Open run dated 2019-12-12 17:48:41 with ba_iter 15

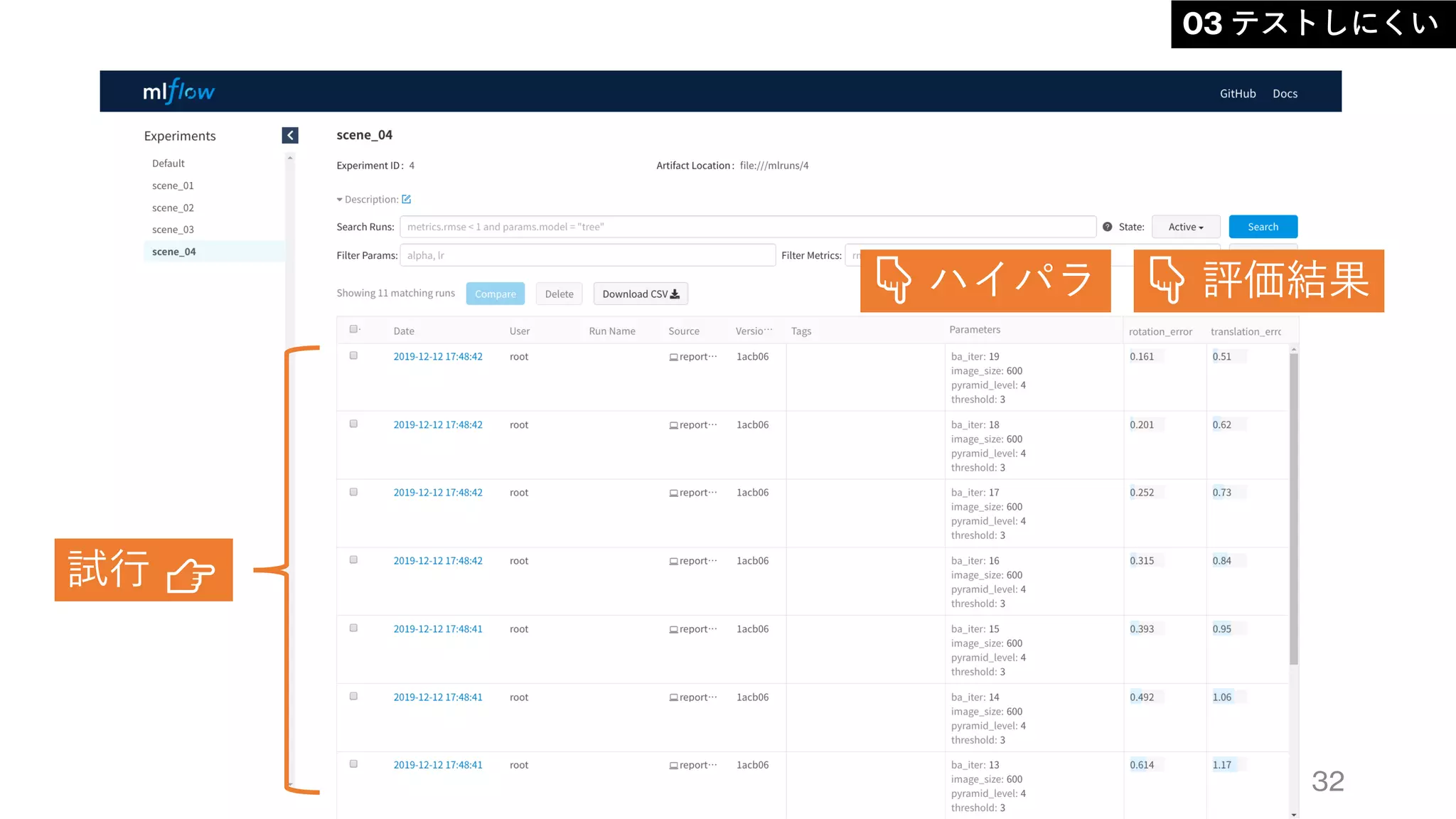pyautogui.click(x=438, y=629)
